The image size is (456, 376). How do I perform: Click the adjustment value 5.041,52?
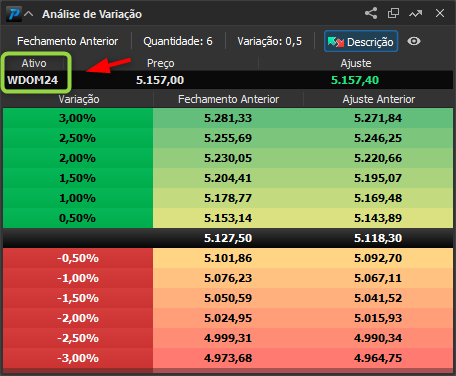pos(378,298)
